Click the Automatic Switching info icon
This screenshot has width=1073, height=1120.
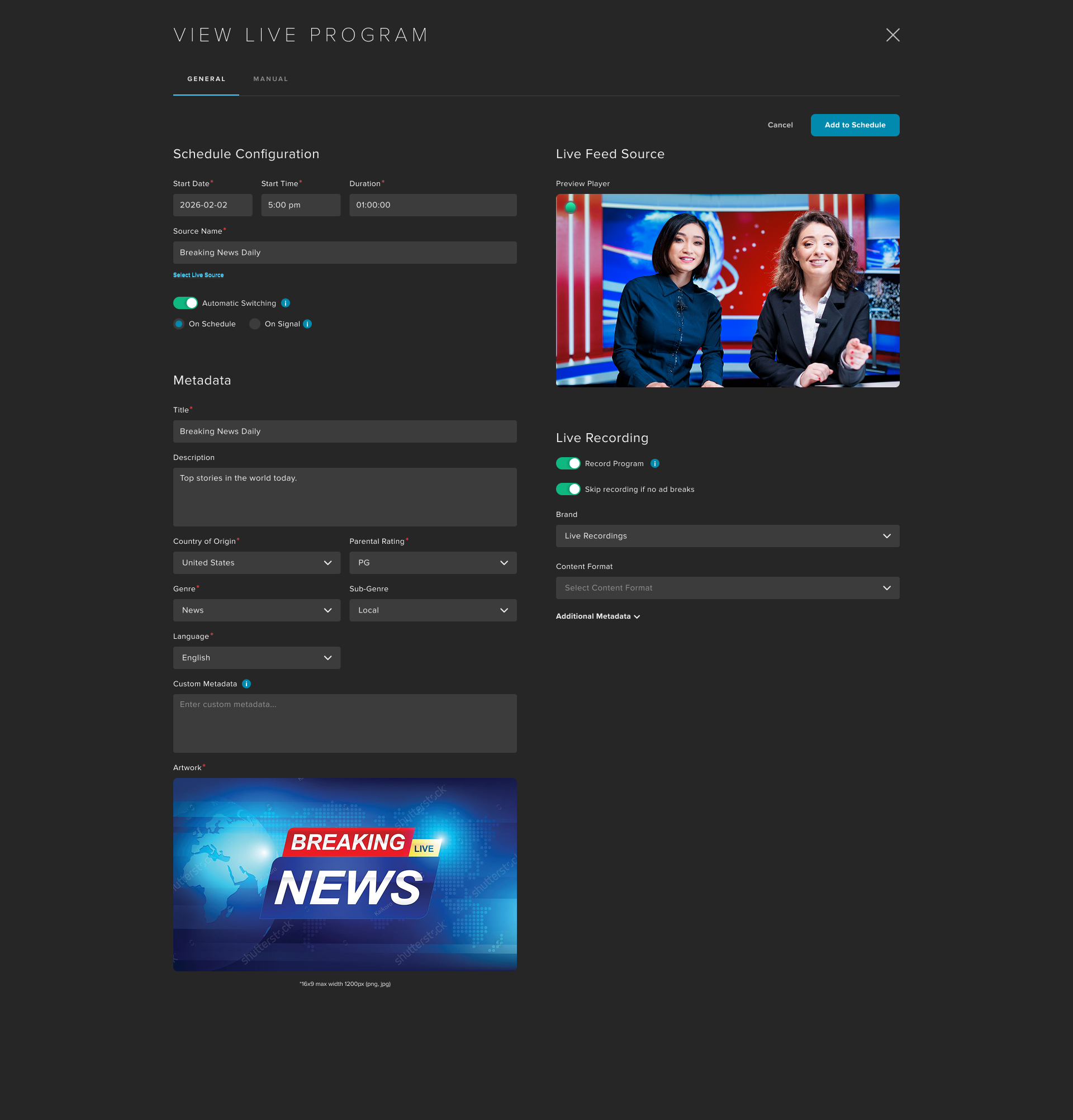[286, 303]
